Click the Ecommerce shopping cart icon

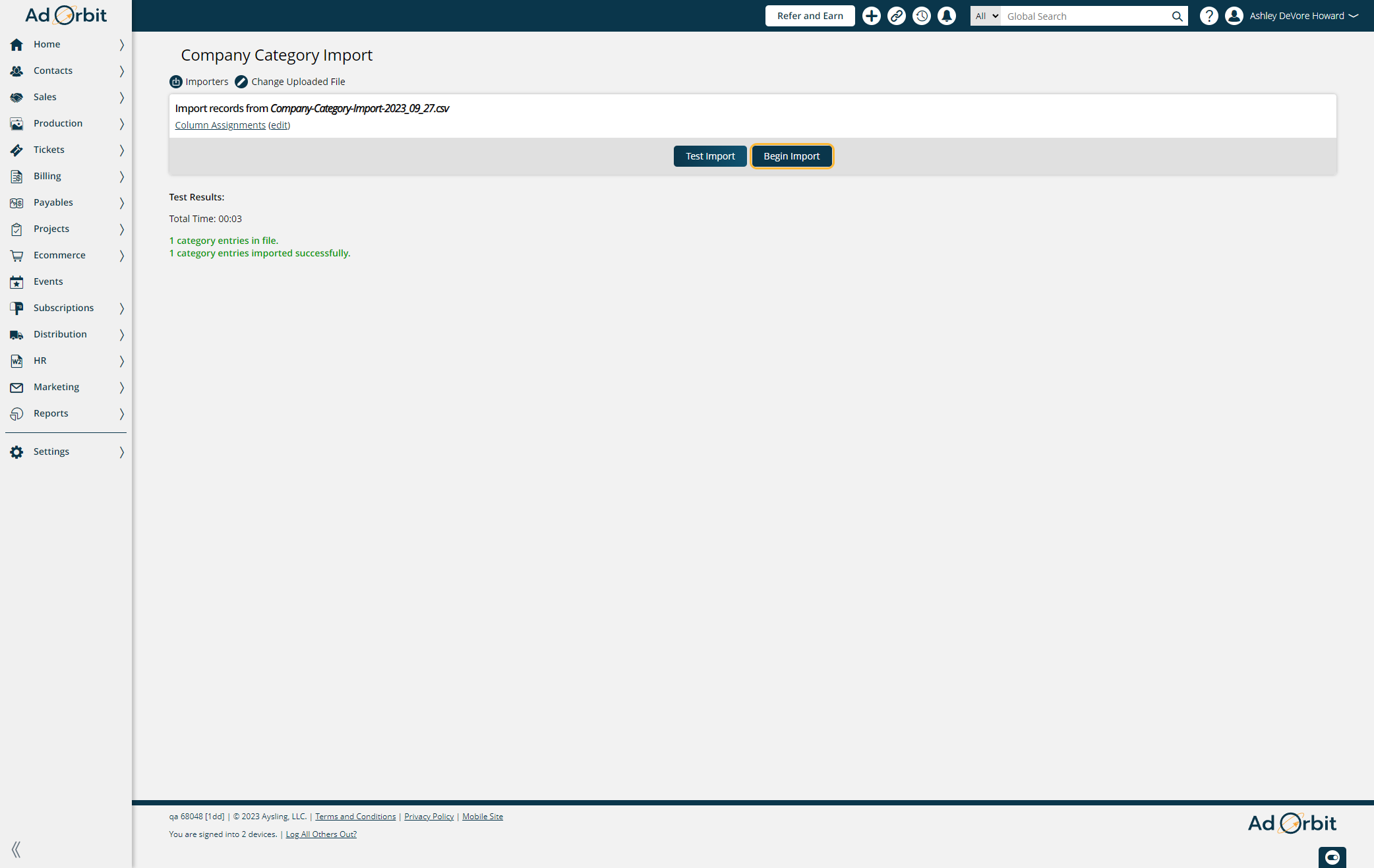pos(16,256)
